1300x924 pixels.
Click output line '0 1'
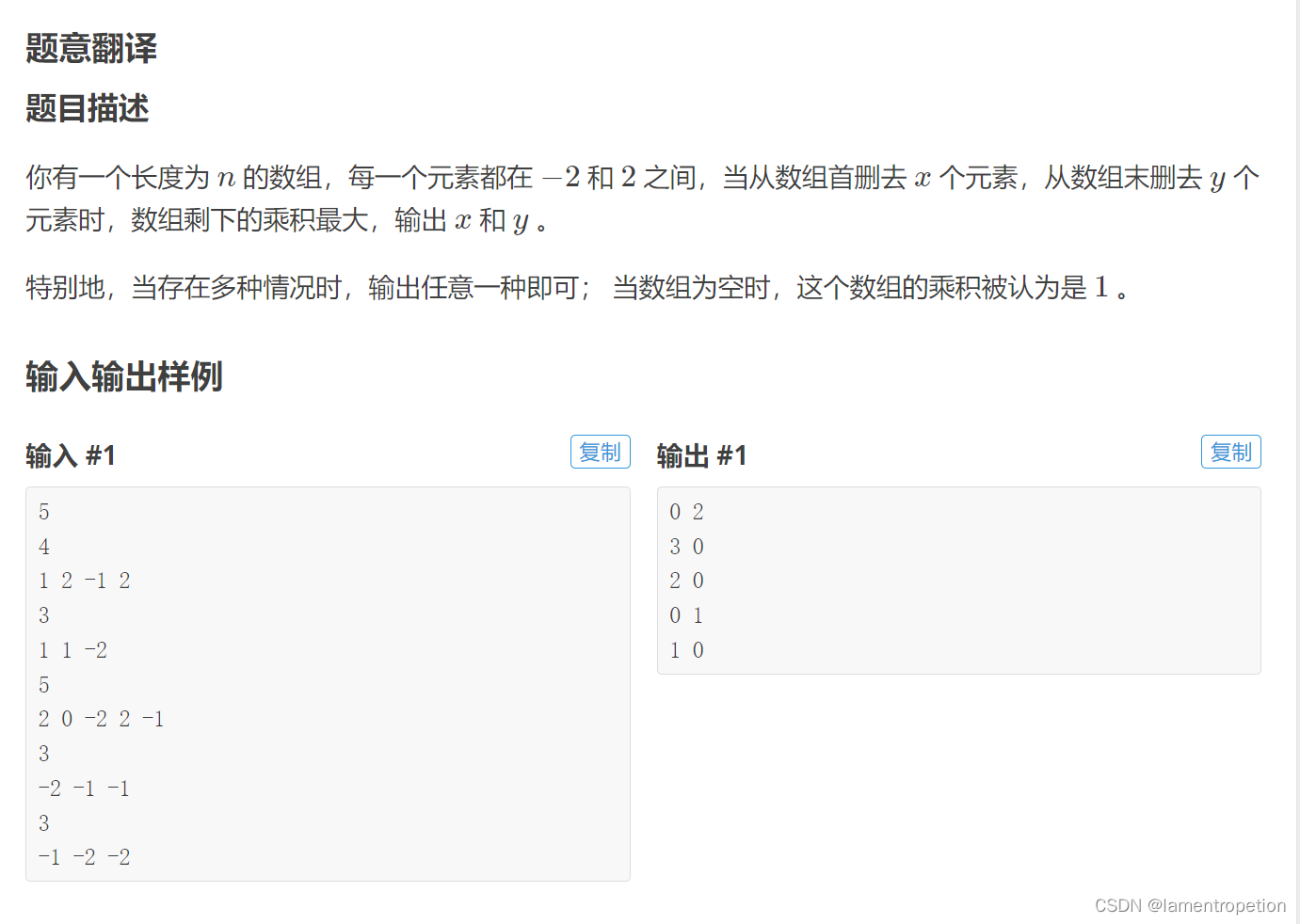pos(687,615)
